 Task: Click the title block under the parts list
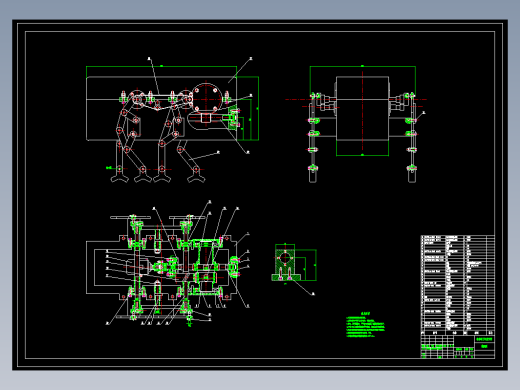458,347
